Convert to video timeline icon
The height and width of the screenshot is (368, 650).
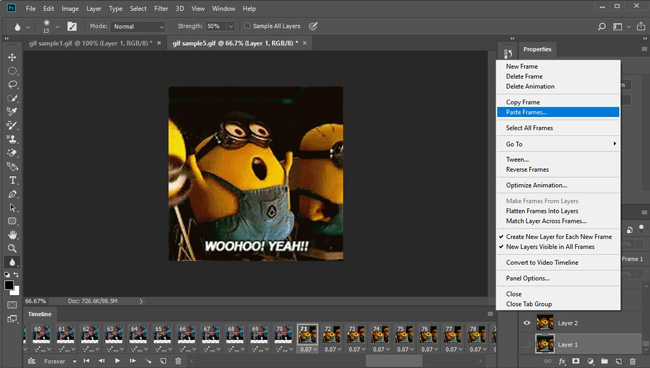[x=32, y=361]
